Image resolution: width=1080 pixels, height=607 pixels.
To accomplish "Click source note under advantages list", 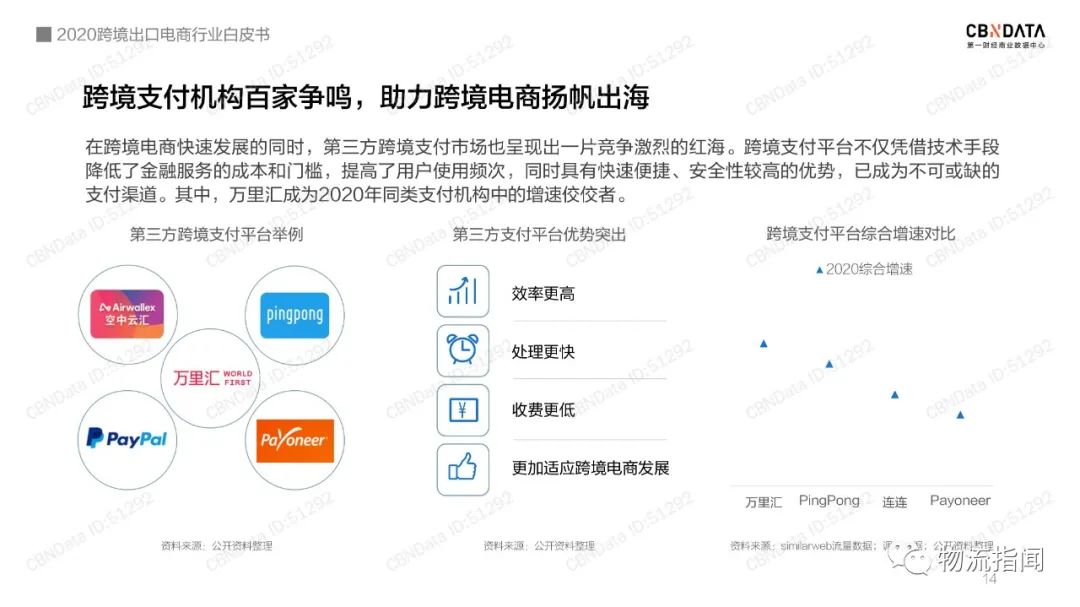I will [539, 546].
